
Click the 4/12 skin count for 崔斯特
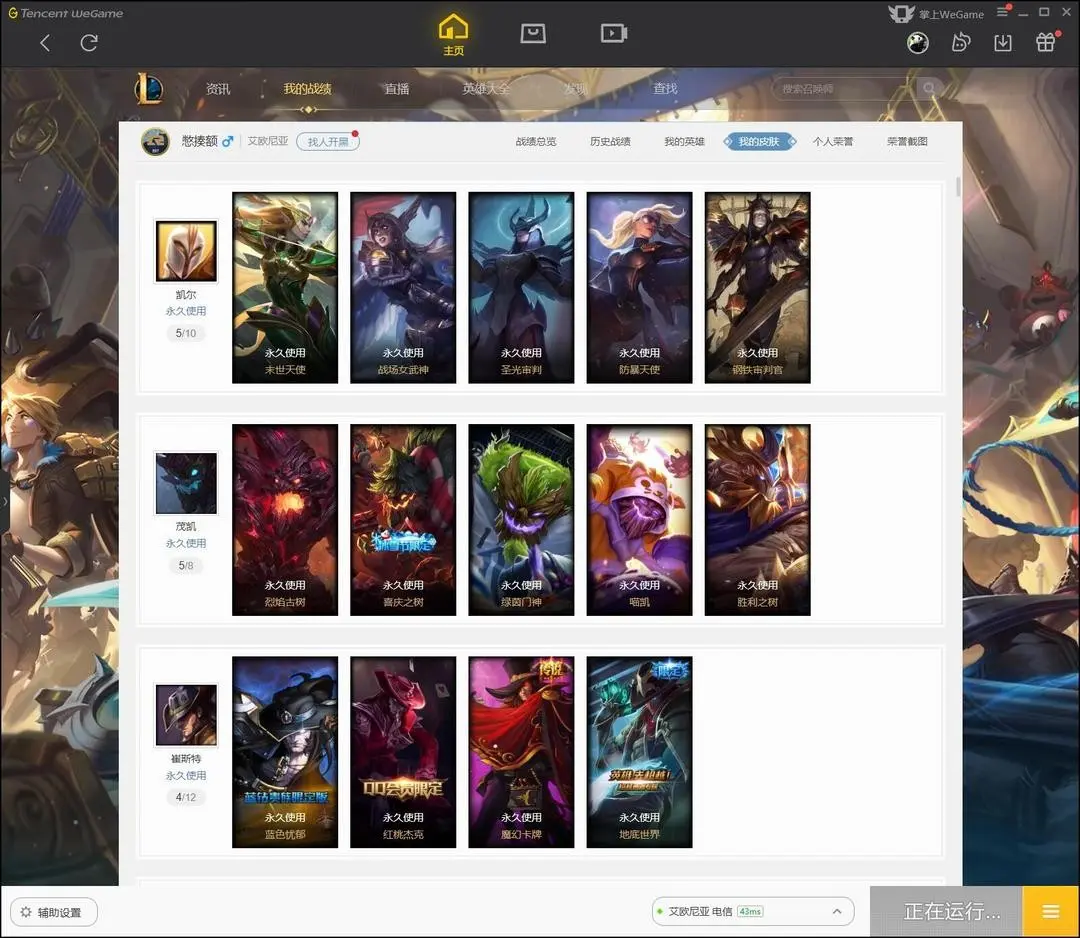point(186,798)
